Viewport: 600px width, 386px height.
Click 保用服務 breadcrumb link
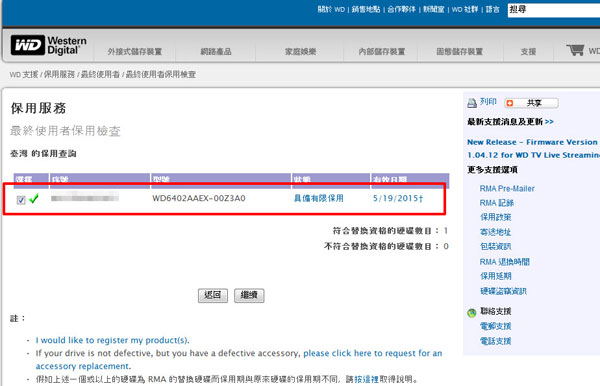coord(59,74)
